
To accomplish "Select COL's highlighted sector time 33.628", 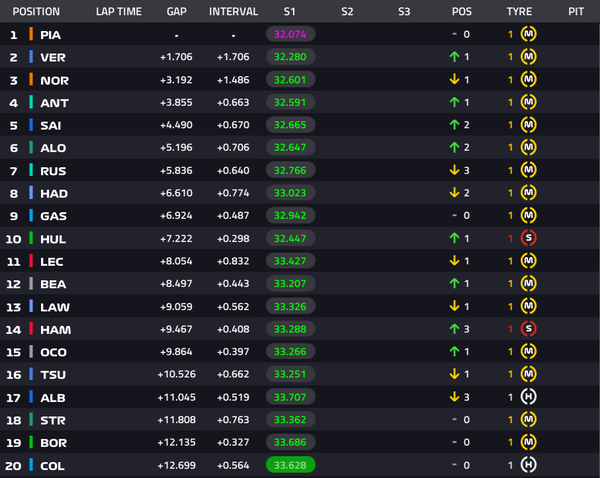I will coord(290,465).
